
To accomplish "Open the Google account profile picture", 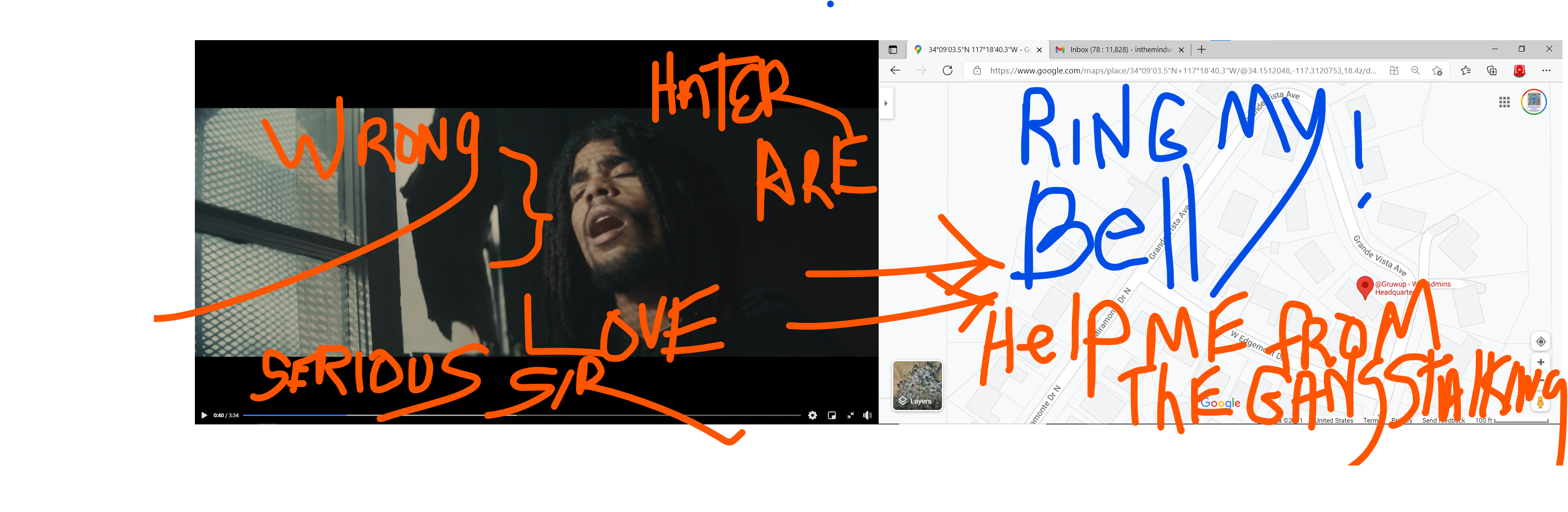I will tap(1533, 102).
